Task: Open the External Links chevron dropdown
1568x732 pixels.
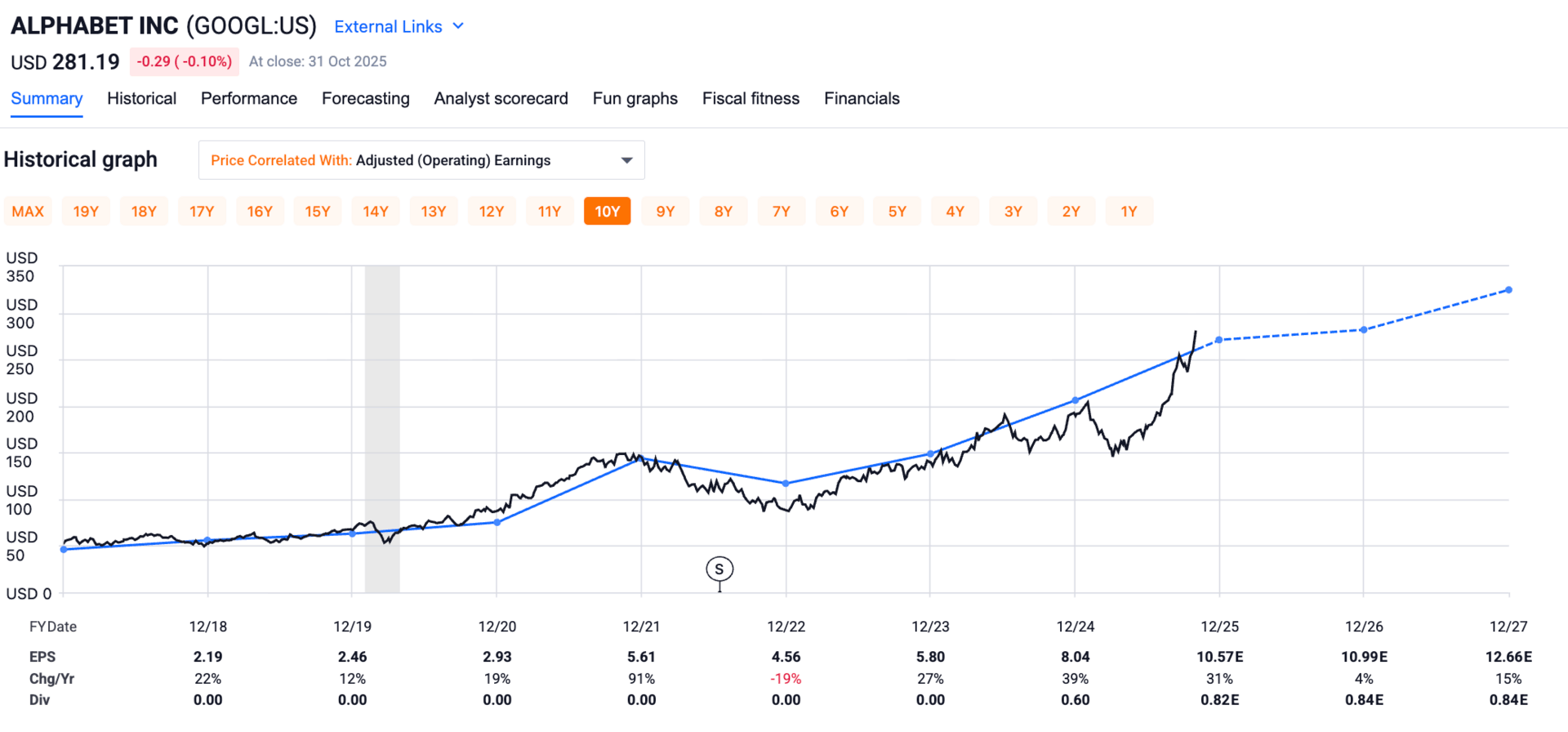Action: point(458,26)
